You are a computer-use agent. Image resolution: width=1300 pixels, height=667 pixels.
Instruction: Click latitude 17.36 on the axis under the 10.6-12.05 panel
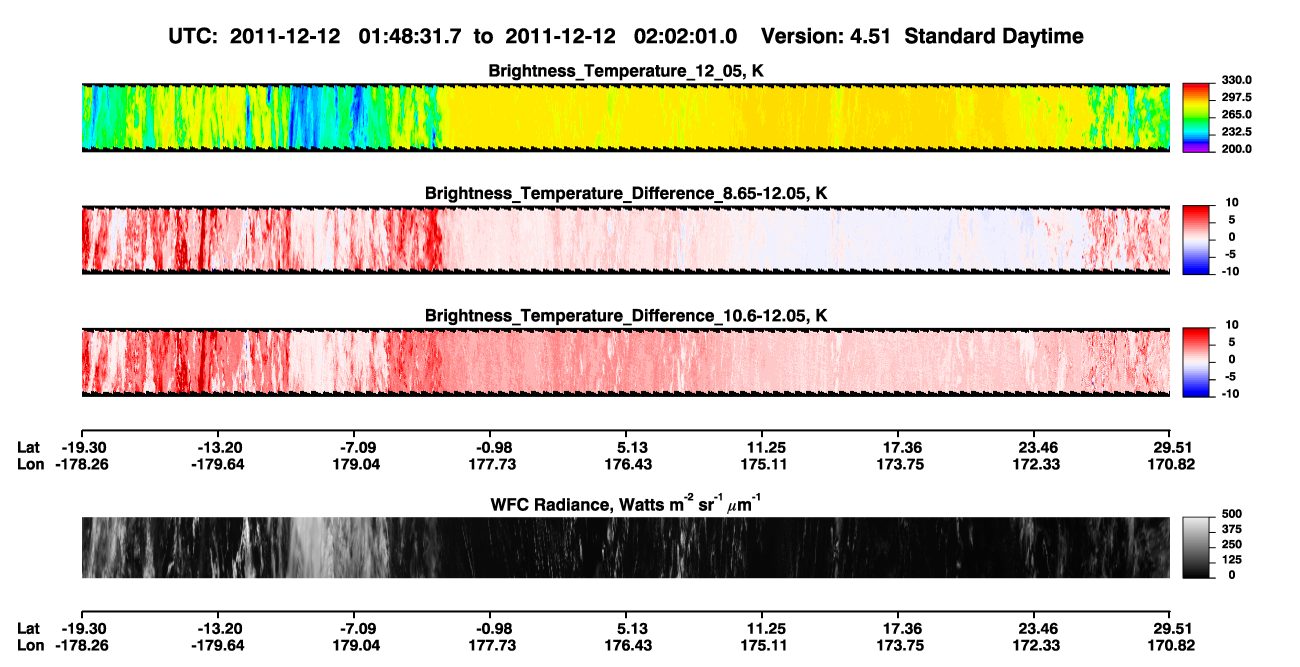[901, 447]
